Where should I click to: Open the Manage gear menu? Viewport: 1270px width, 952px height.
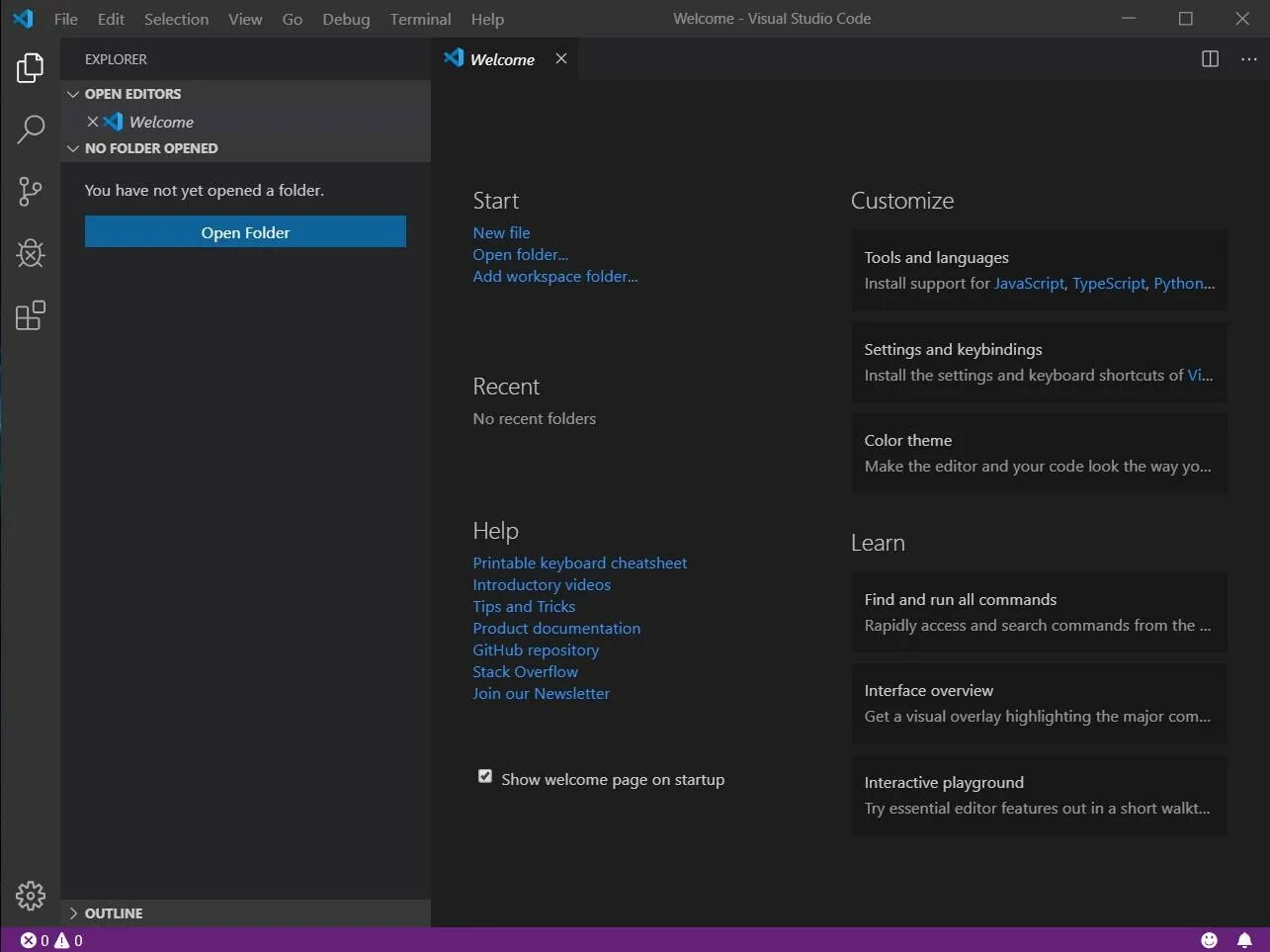[x=31, y=896]
